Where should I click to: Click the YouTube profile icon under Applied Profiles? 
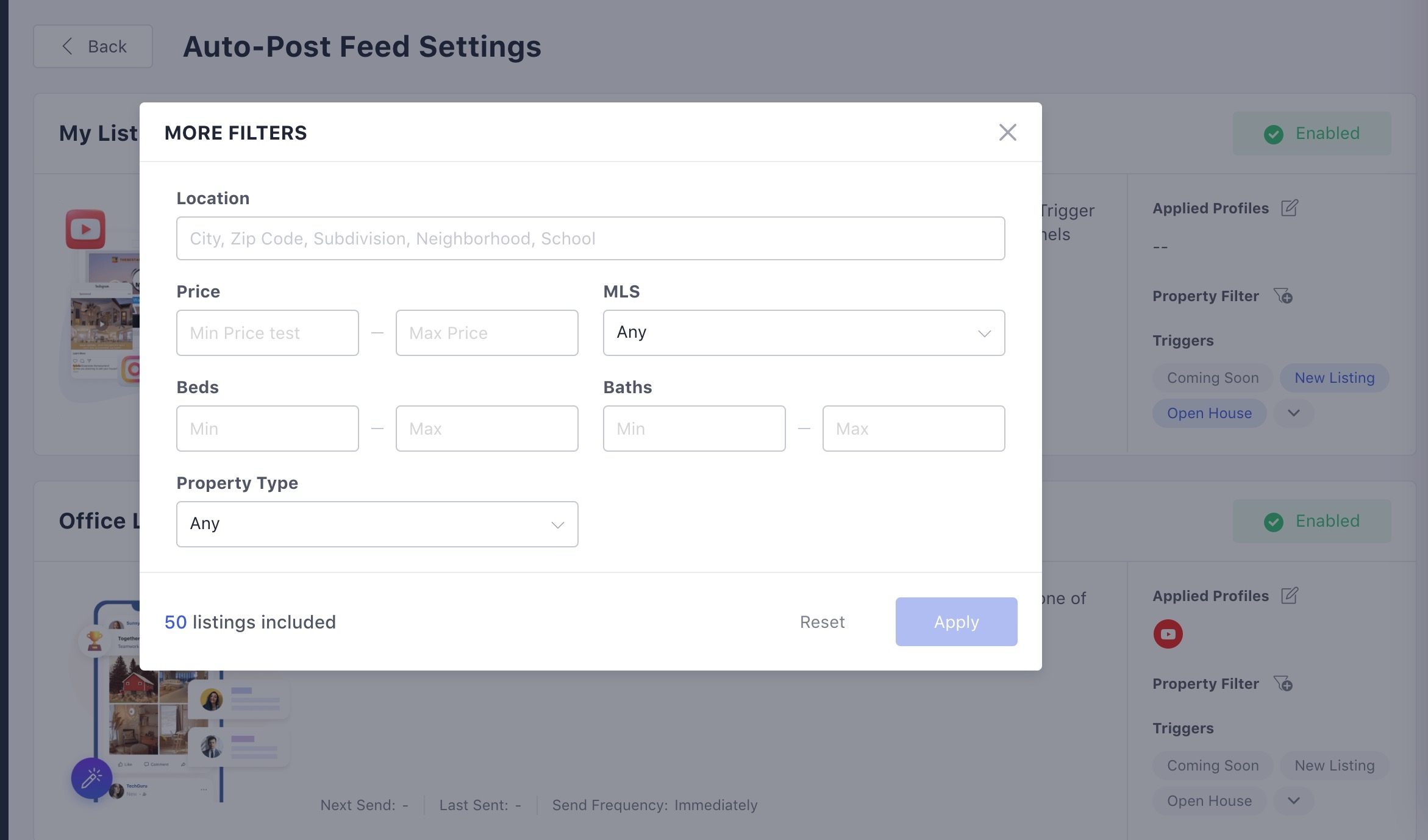[x=1168, y=634]
